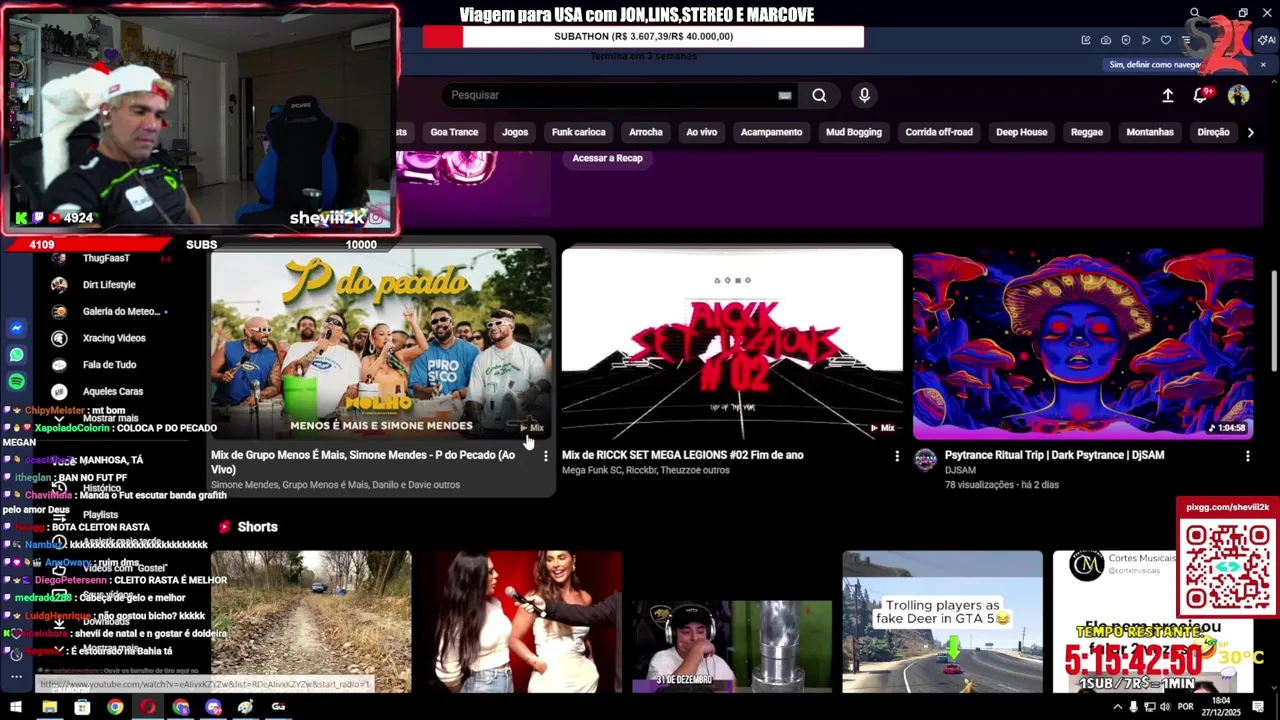Viewport: 1280px width, 720px height.
Task: Open the Paint taskbar icon
Action: coord(245,707)
